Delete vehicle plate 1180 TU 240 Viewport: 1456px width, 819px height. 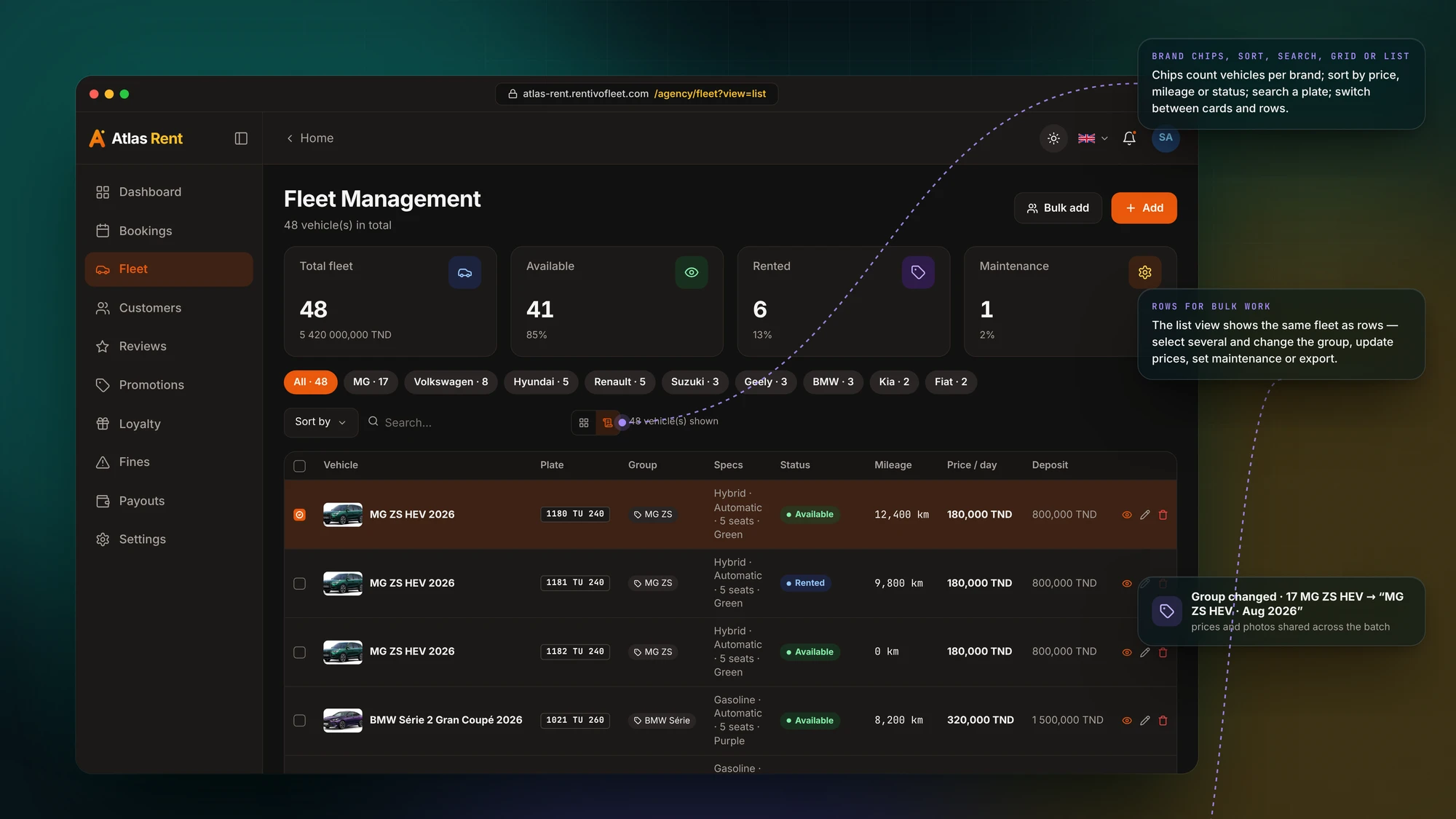pos(1163,515)
